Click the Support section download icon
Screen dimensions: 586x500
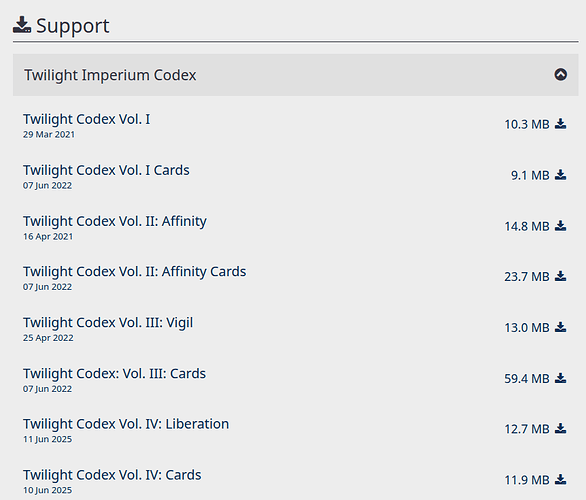tap(22, 25)
